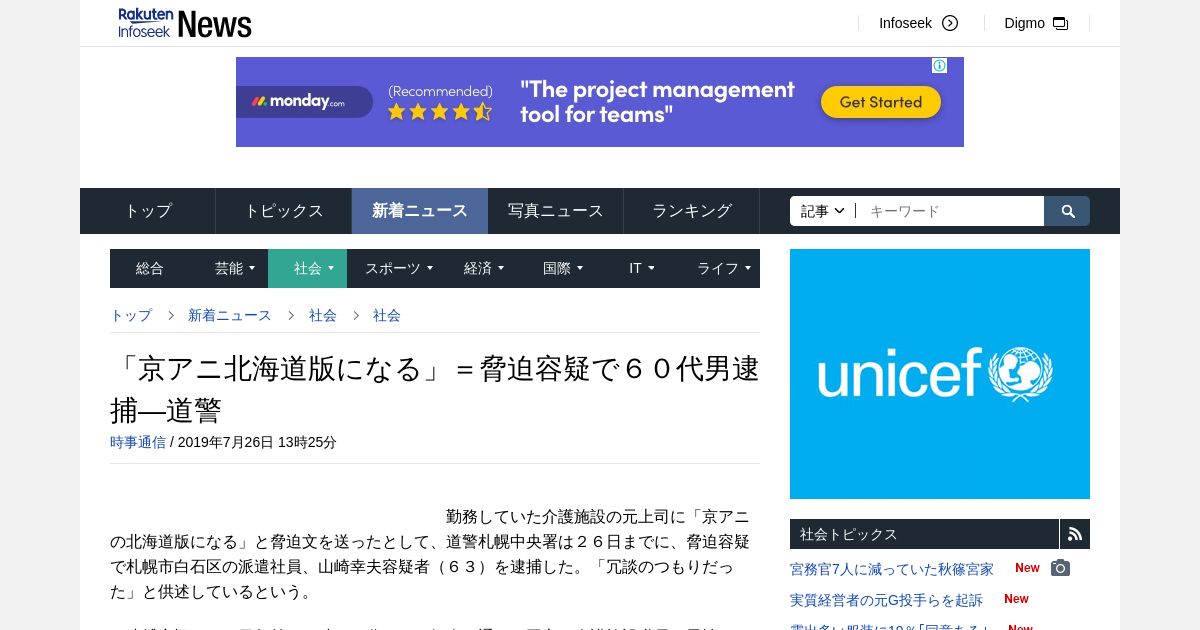This screenshot has width=1200, height=630.
Task: Expand the 芸能 category dropdown
Action: click(234, 268)
